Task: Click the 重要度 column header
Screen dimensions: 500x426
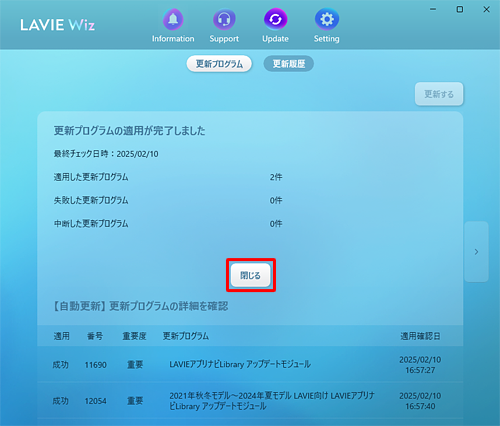Action: pos(134,336)
